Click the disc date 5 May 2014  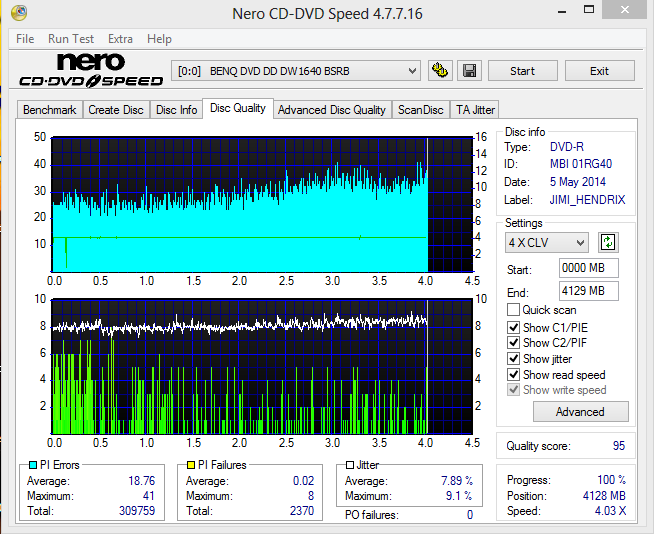pos(578,182)
